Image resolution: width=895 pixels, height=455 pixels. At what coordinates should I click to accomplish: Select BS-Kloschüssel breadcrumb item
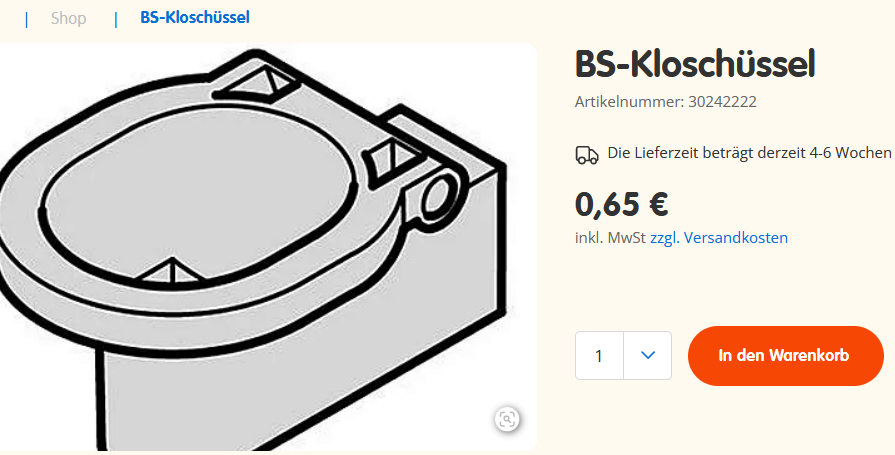[195, 18]
